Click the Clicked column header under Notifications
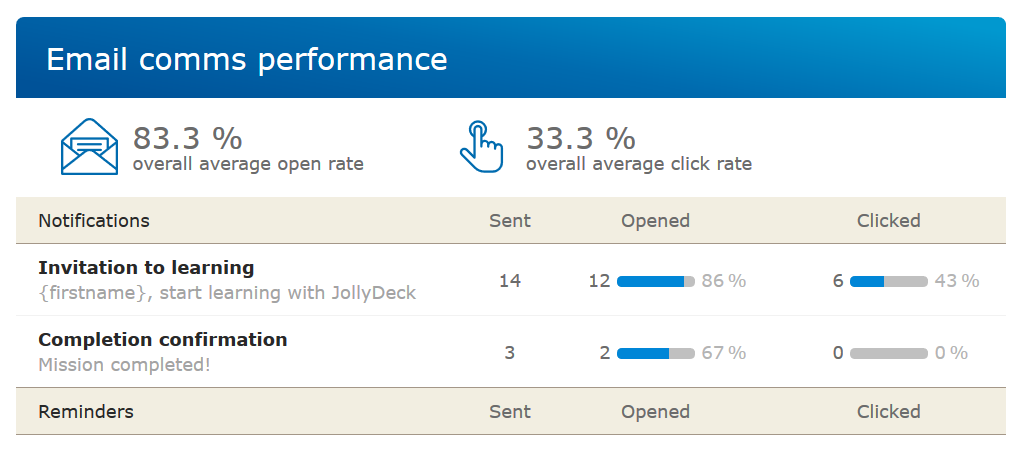The height and width of the screenshot is (451, 1022). tap(888, 221)
